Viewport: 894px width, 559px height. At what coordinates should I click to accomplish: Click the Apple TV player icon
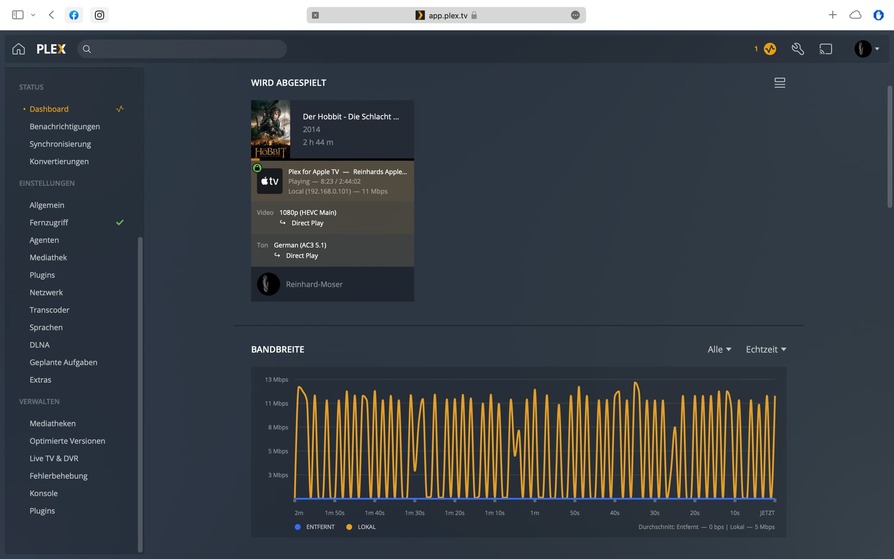tap(270, 181)
